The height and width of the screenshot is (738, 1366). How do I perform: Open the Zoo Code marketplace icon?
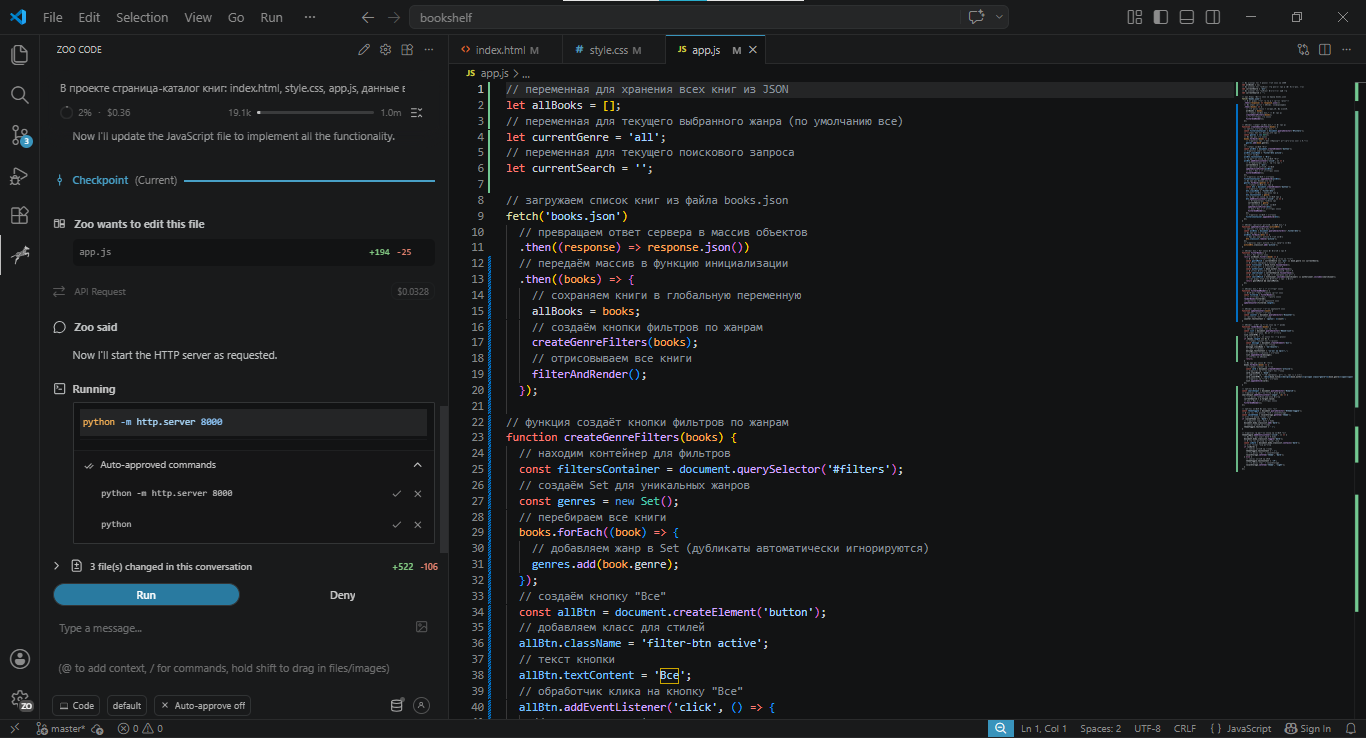click(407, 49)
